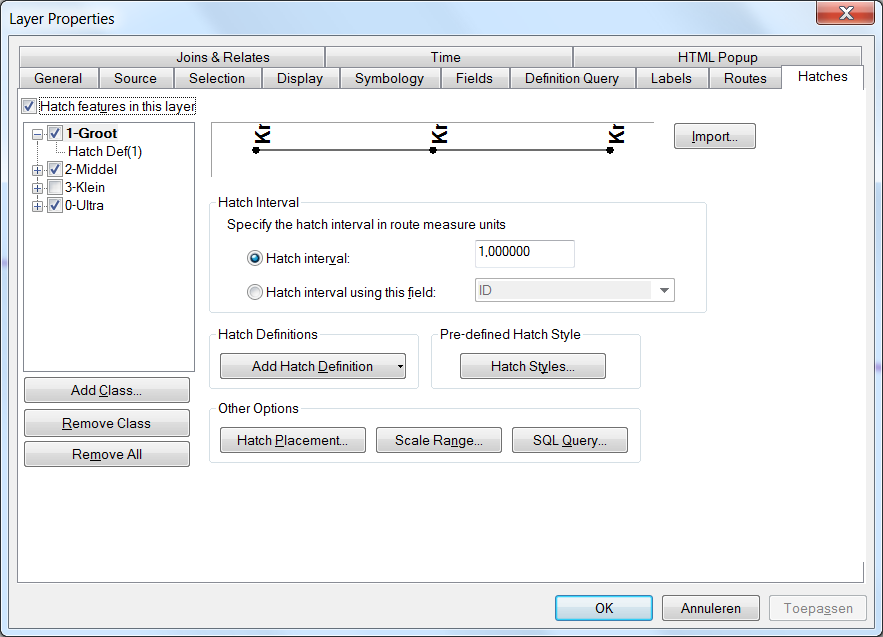Click the Import button
The height and width of the screenshot is (637, 883).
coord(714,137)
